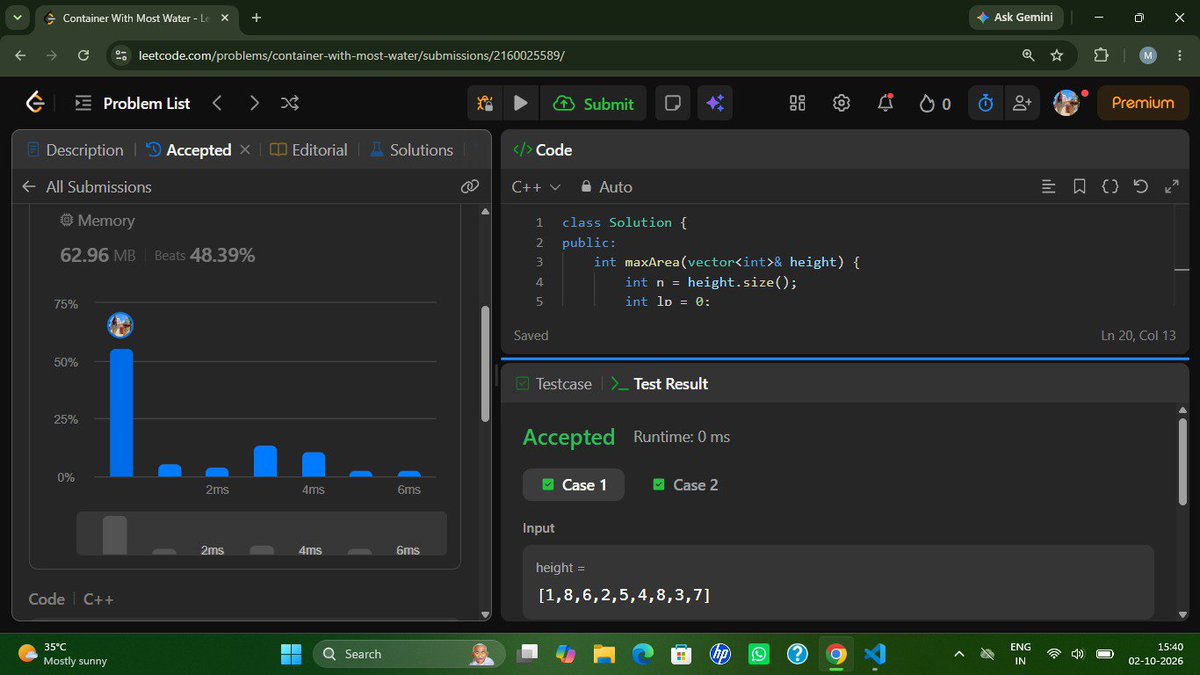
Task: Open notifications bell
Action: (886, 103)
